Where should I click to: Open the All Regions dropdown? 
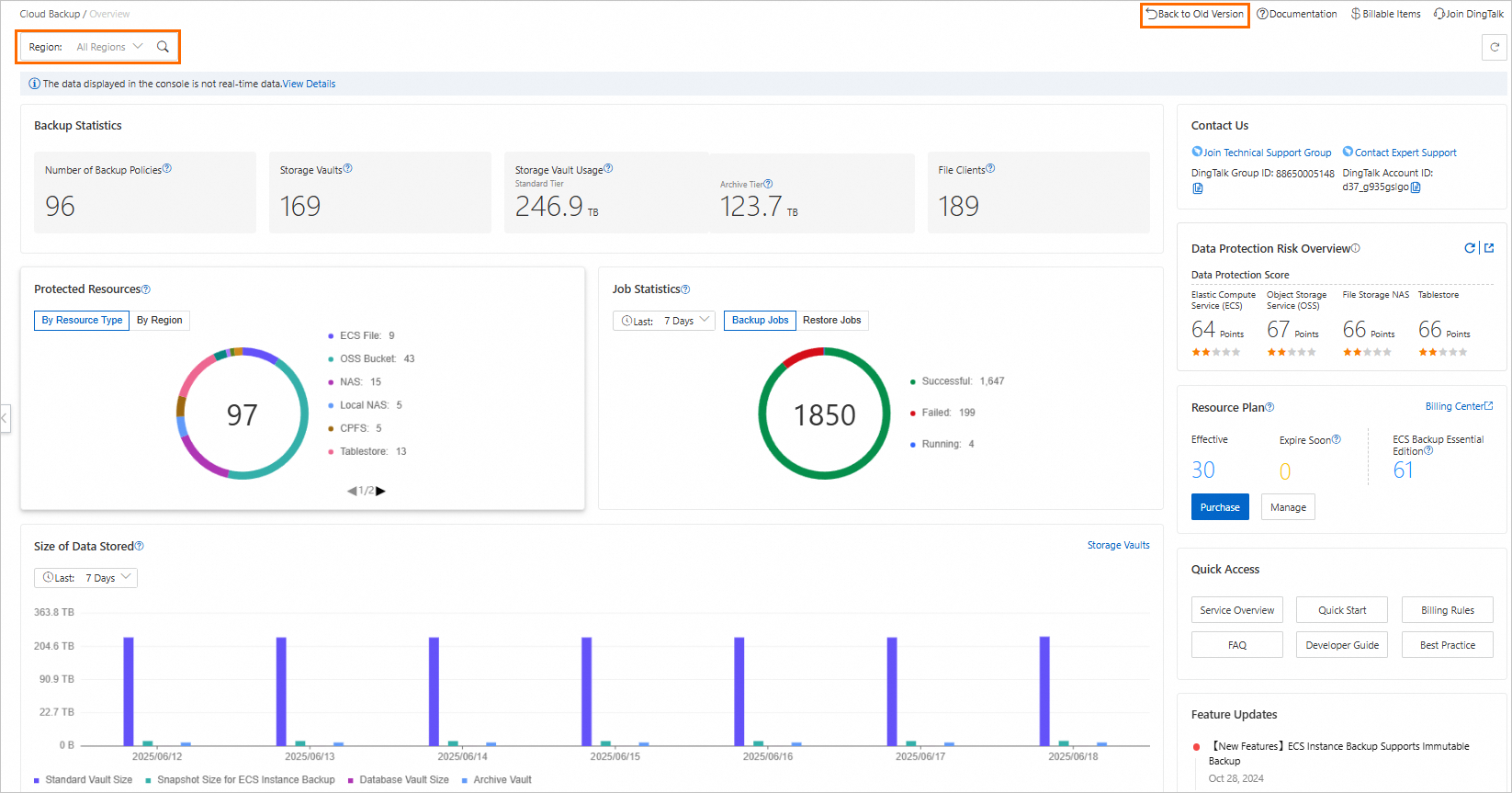(x=109, y=47)
